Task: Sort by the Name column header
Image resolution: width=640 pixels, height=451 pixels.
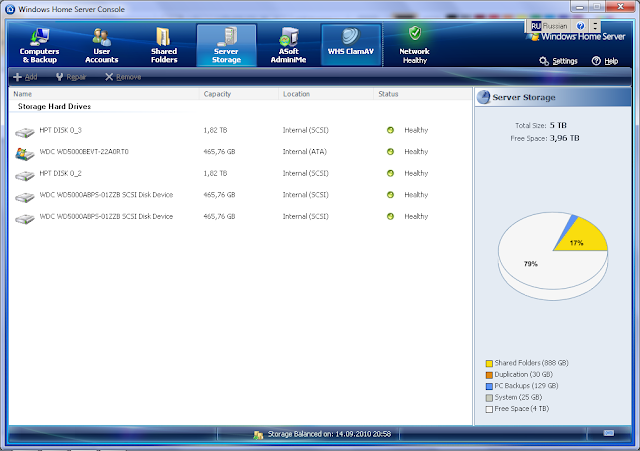Action: [x=104, y=94]
